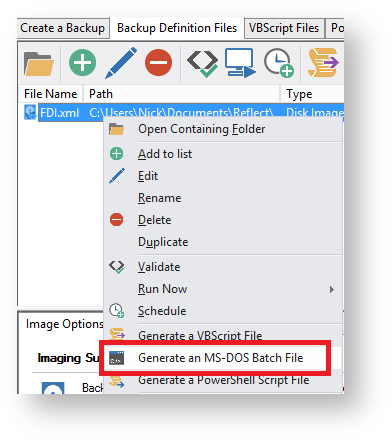Screen dimensions: 392x442
Task: Click the run monitor toolbar icon
Action: click(x=240, y=63)
